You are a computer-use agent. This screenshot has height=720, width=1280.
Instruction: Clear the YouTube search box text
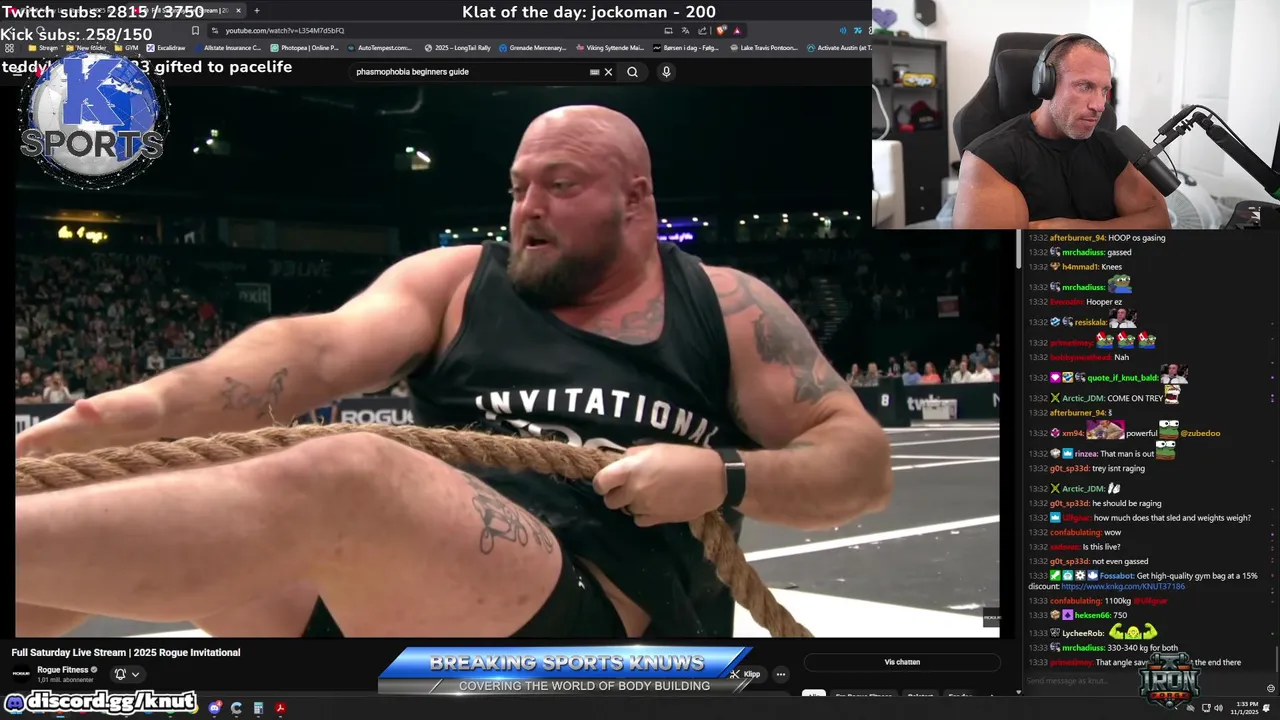tap(608, 72)
